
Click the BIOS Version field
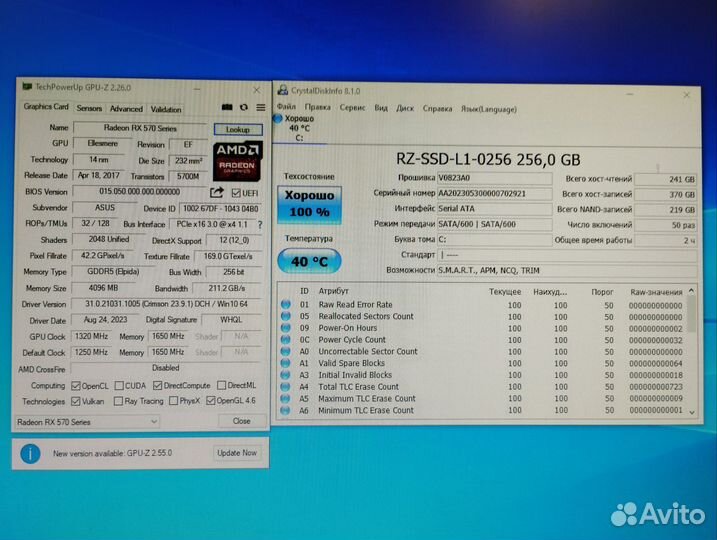139,192
